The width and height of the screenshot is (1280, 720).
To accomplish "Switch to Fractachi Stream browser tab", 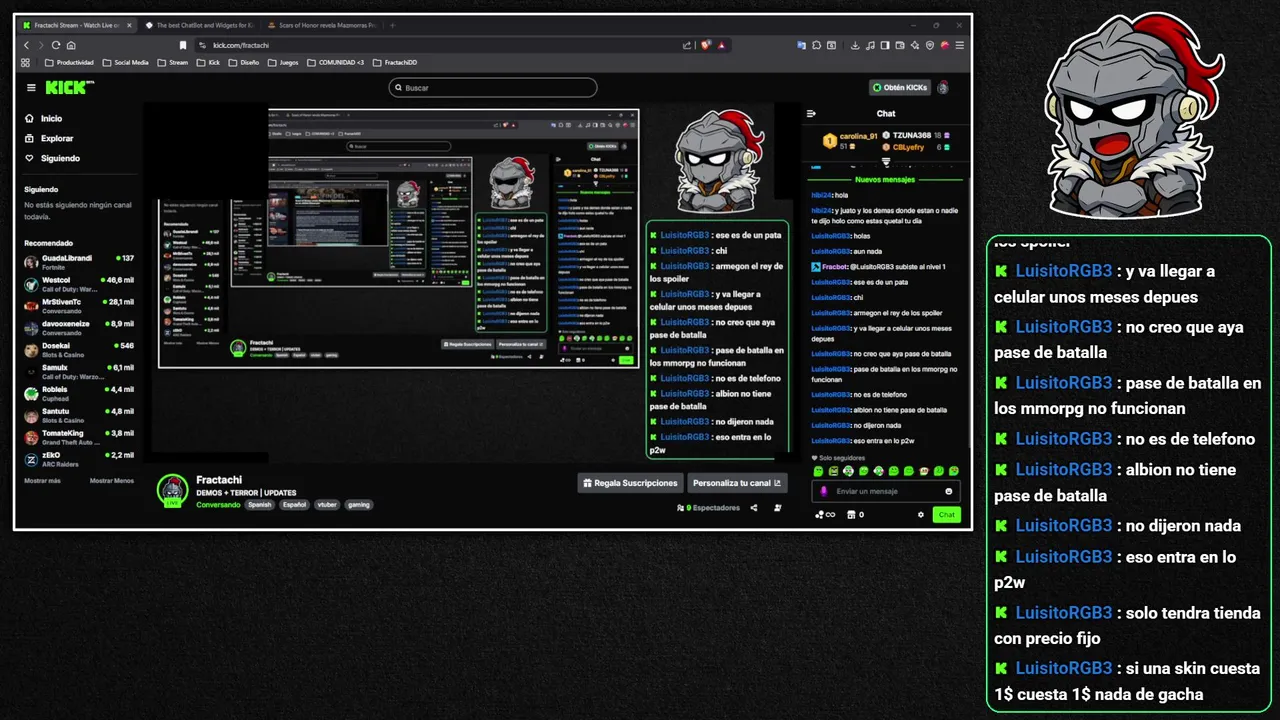I will 77,25.
